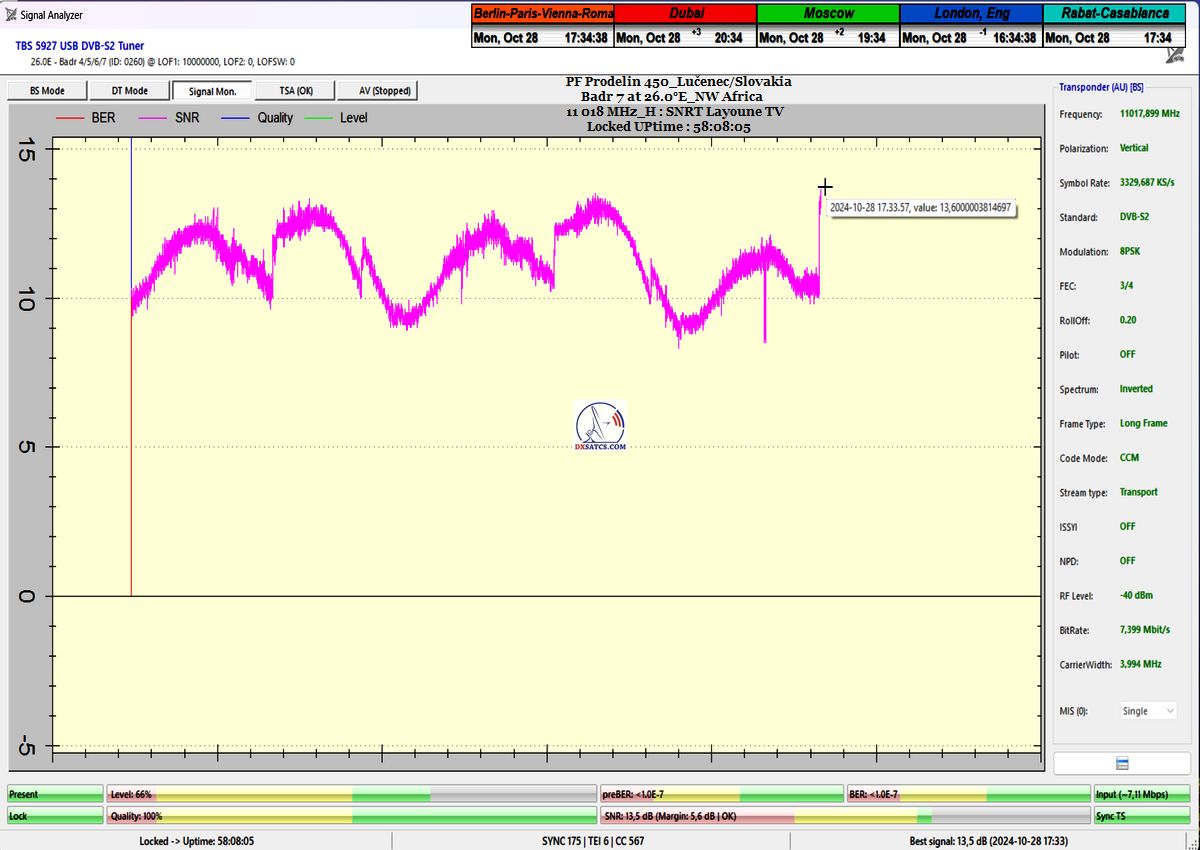Click the Dubai world clock panel

pyautogui.click(x=685, y=25)
